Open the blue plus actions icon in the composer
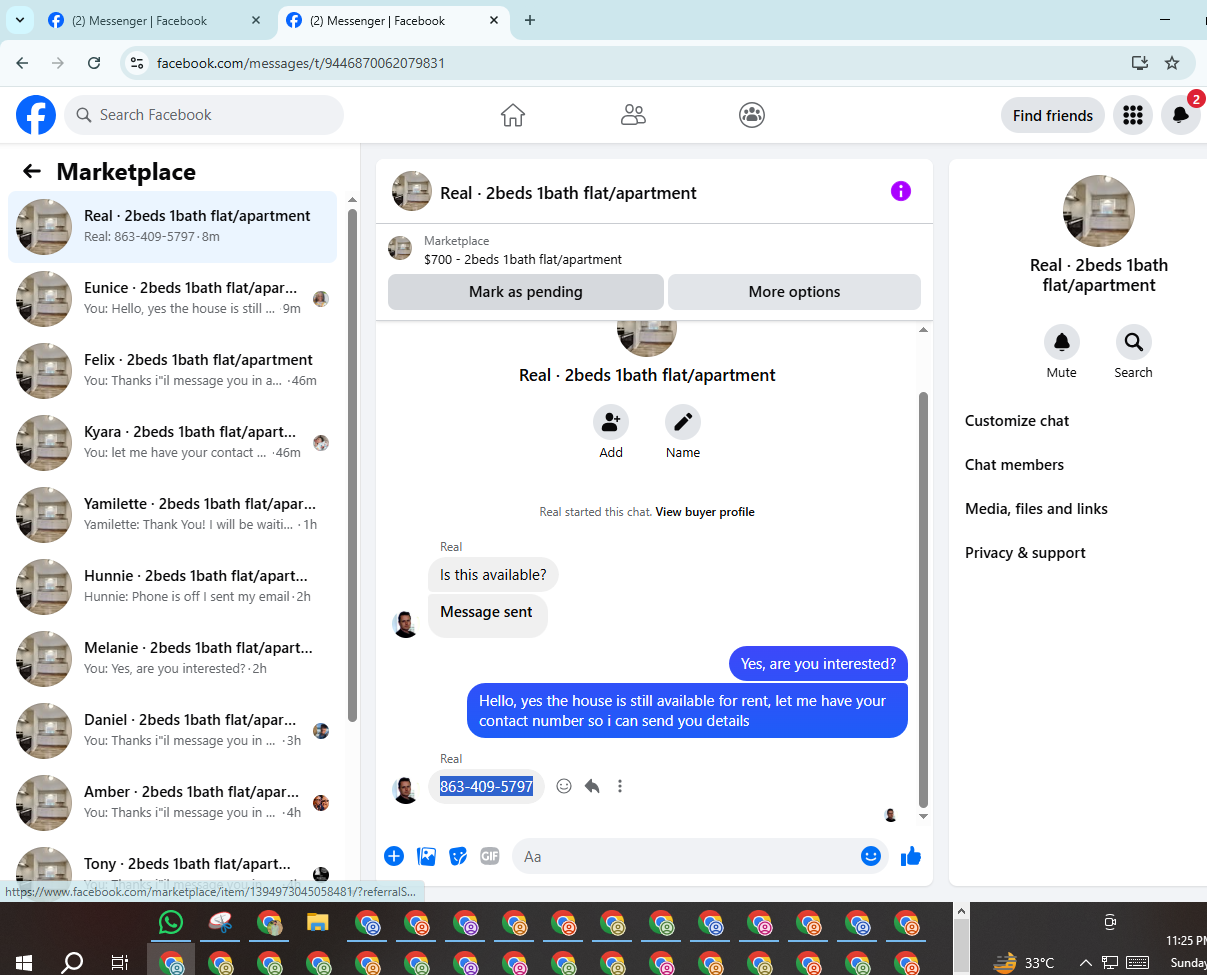 [x=394, y=856]
